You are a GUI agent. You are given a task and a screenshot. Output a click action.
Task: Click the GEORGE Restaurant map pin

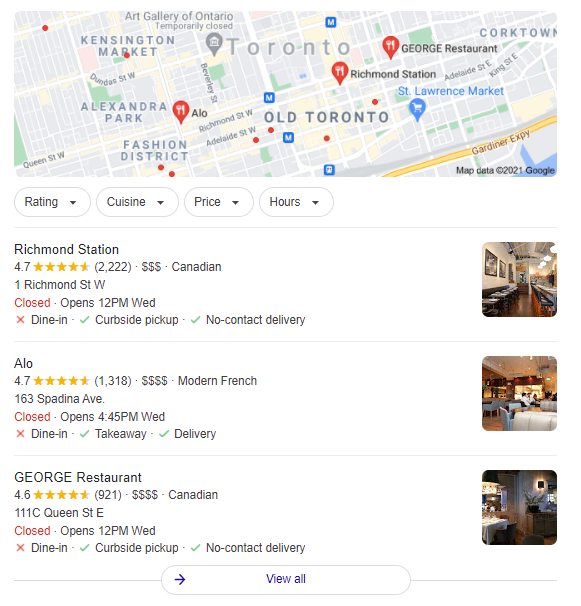pos(390,47)
